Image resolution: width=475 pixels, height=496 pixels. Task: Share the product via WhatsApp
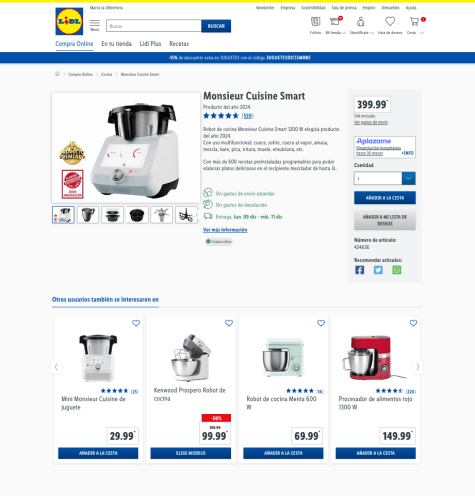(x=397, y=270)
